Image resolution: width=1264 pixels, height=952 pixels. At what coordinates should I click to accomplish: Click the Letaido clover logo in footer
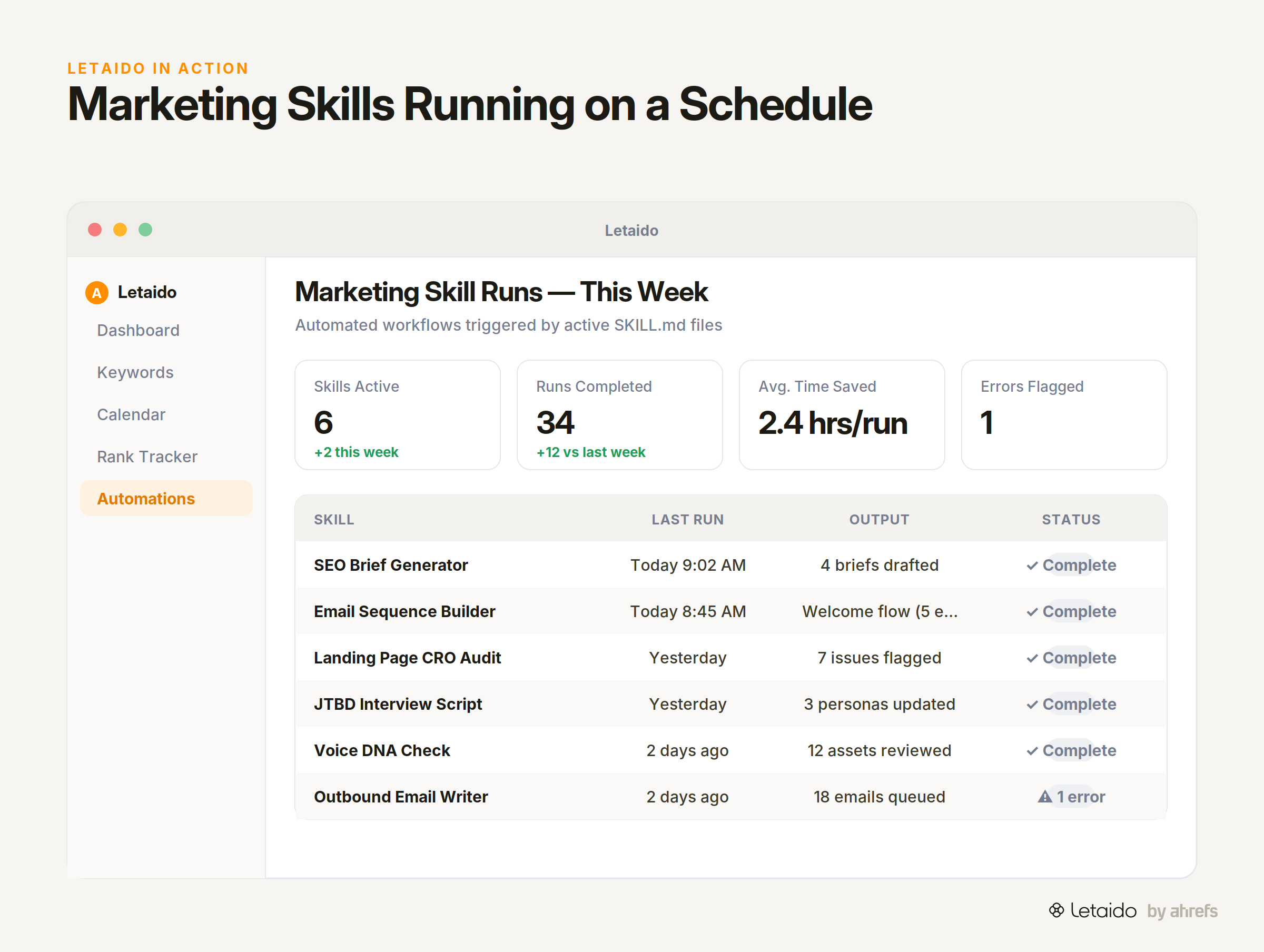click(x=1056, y=910)
